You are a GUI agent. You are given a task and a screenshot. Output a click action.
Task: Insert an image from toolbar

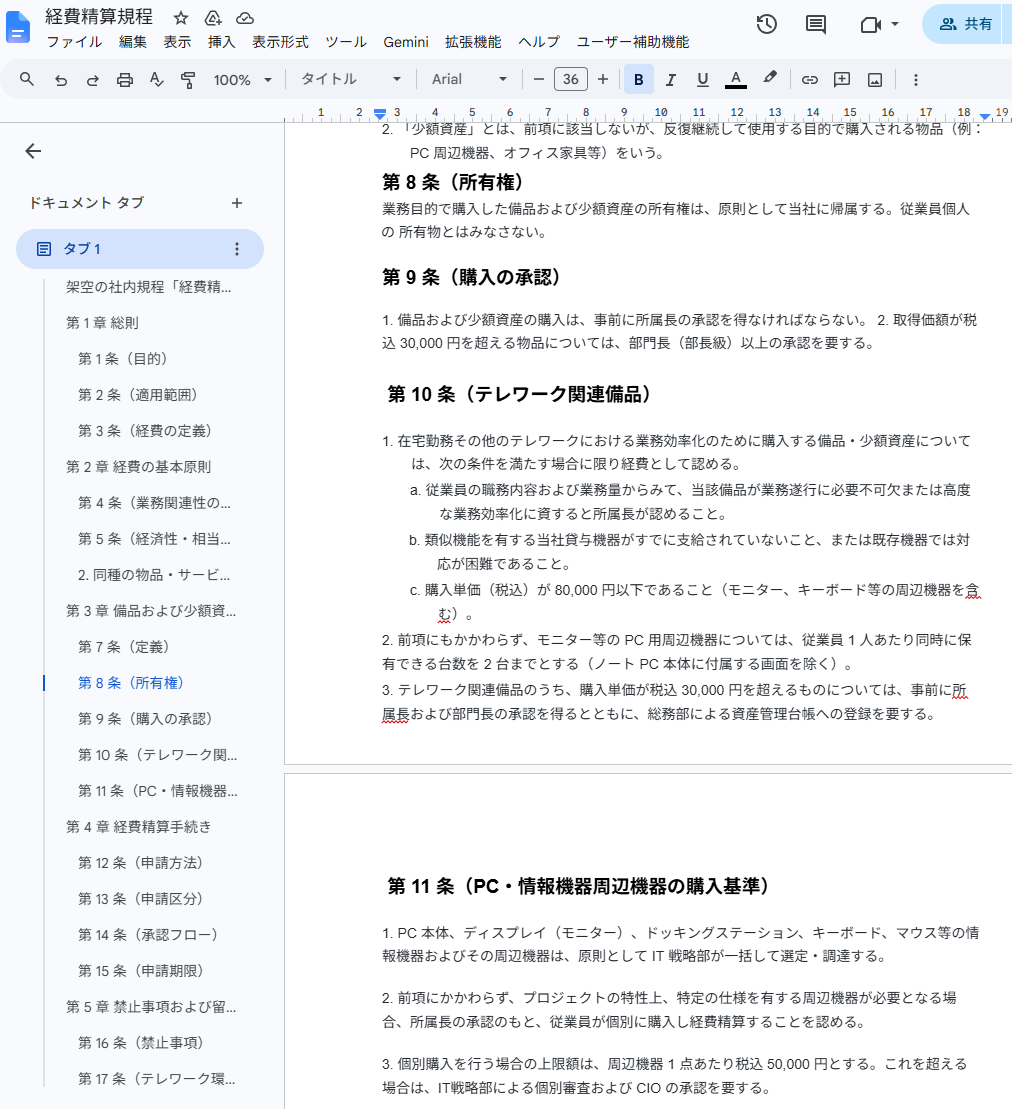[875, 80]
